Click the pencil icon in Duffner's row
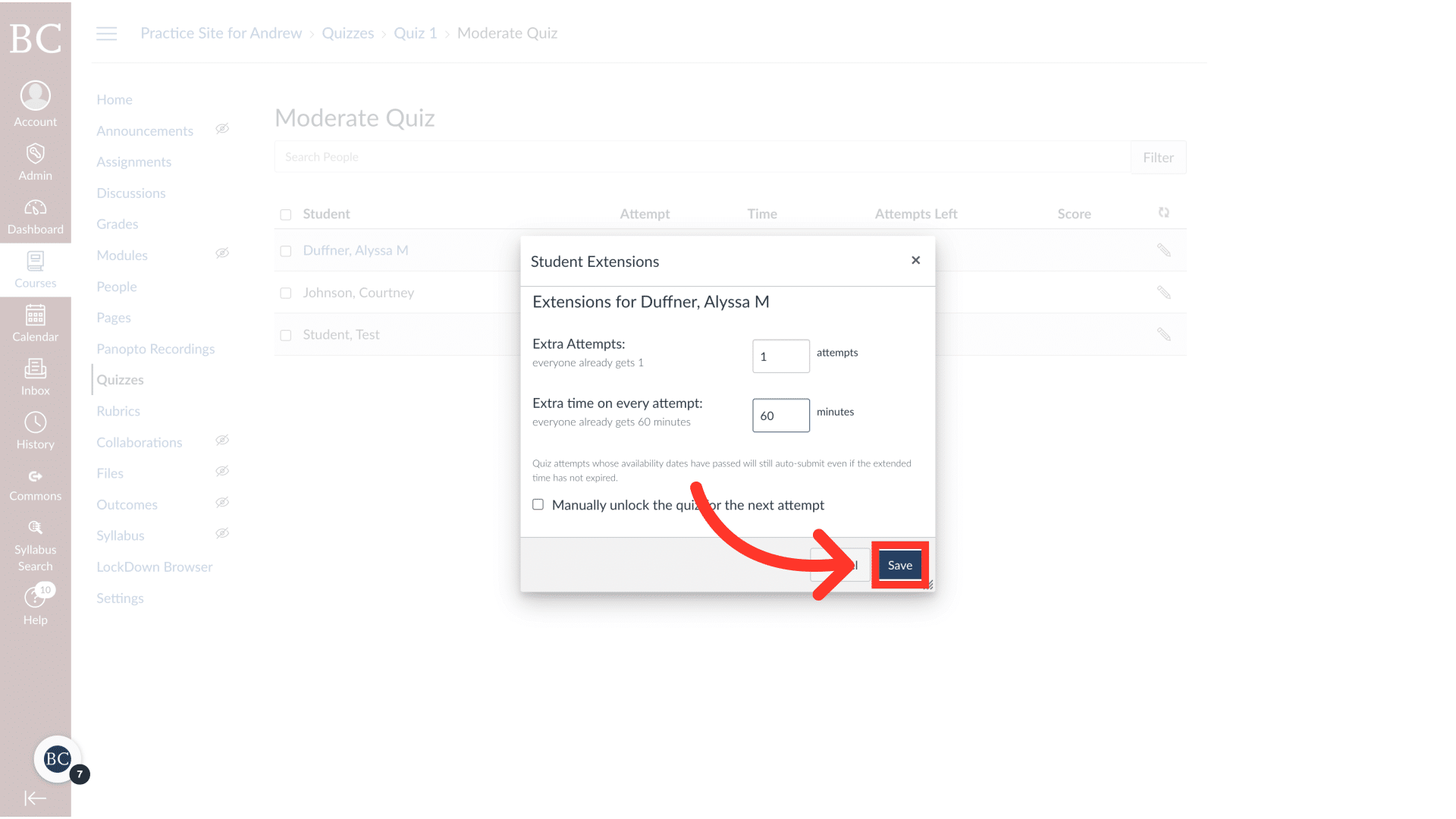Image resolution: width=1456 pixels, height=819 pixels. [x=1164, y=250]
